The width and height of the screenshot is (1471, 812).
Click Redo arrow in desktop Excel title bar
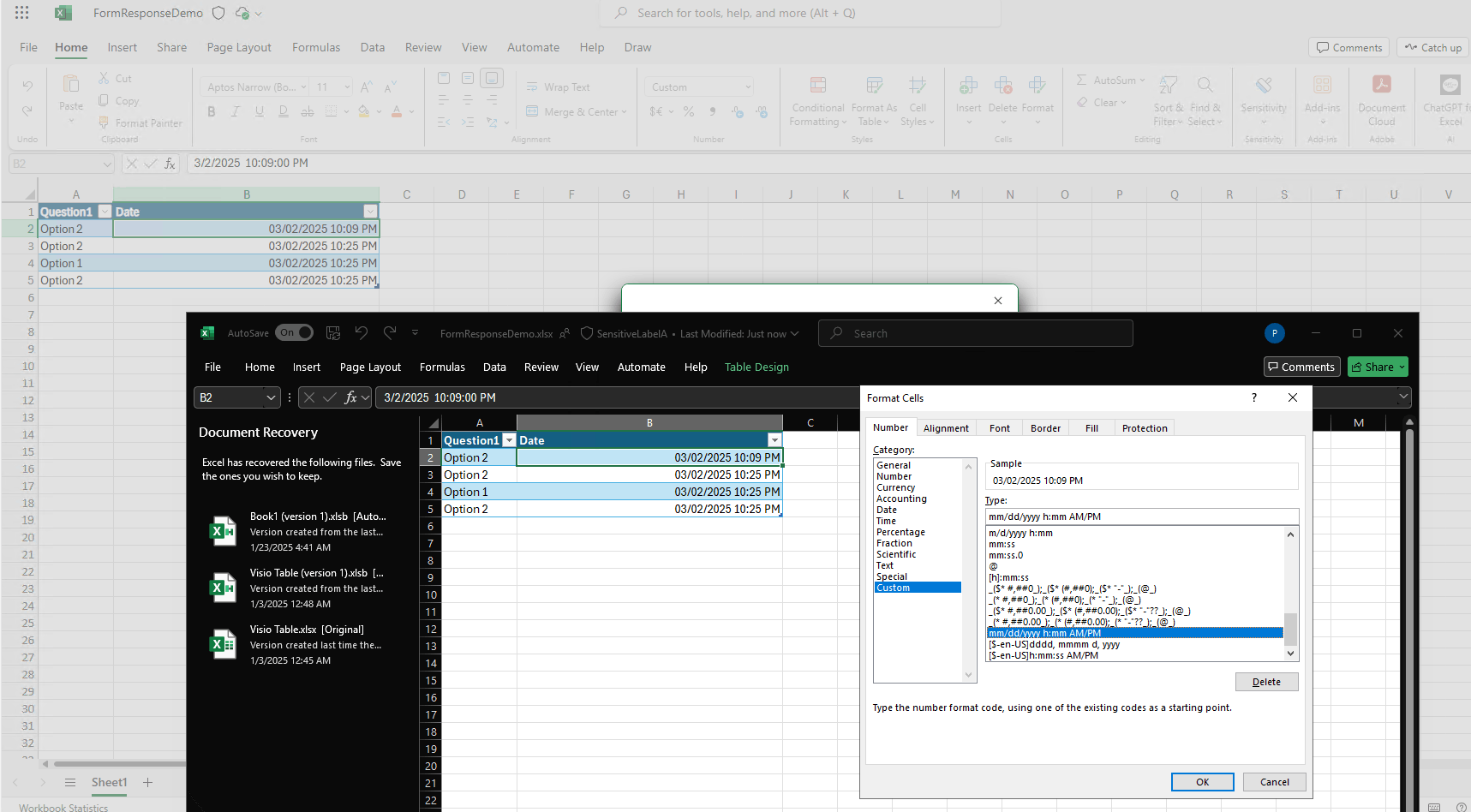[390, 333]
